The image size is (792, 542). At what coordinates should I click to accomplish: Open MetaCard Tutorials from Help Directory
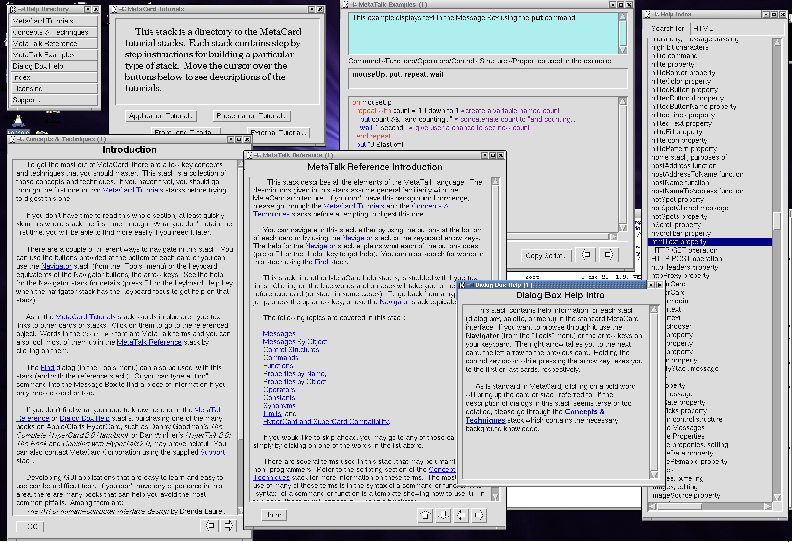click(54, 21)
